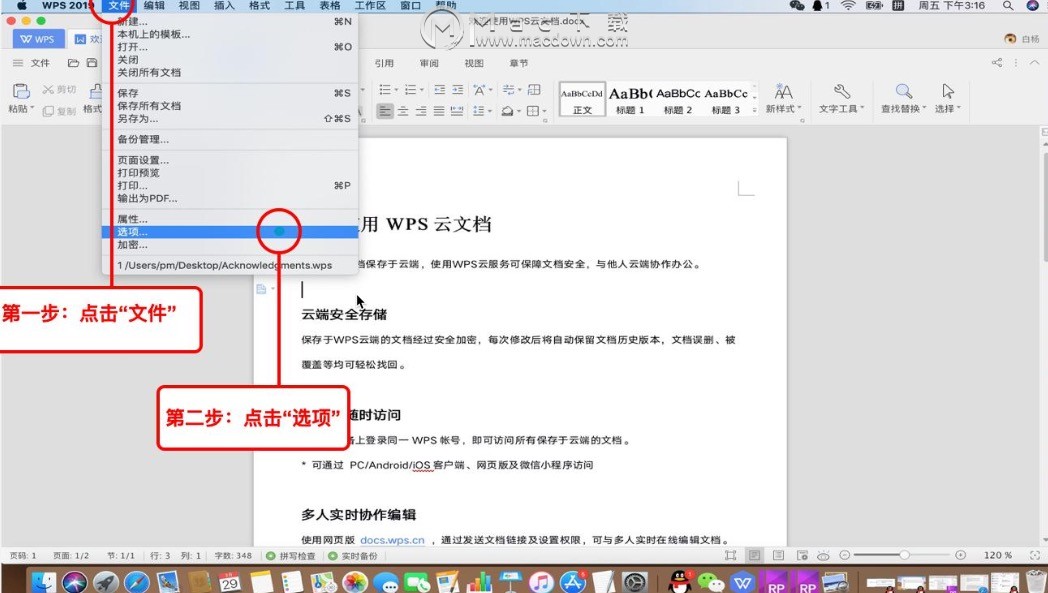Click the 剪切 cut icon
The height and width of the screenshot is (593, 1048).
point(47,90)
